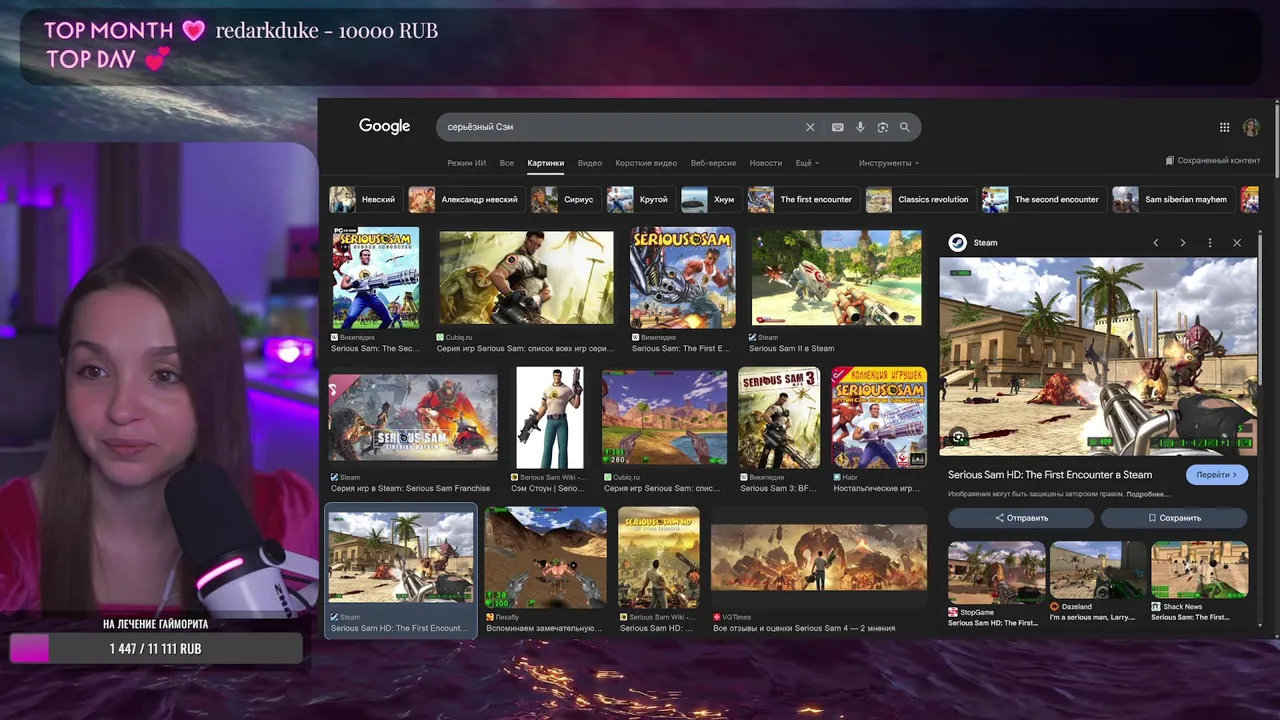Switch to the Все tab
The width and height of the screenshot is (1280, 720).
(x=507, y=163)
